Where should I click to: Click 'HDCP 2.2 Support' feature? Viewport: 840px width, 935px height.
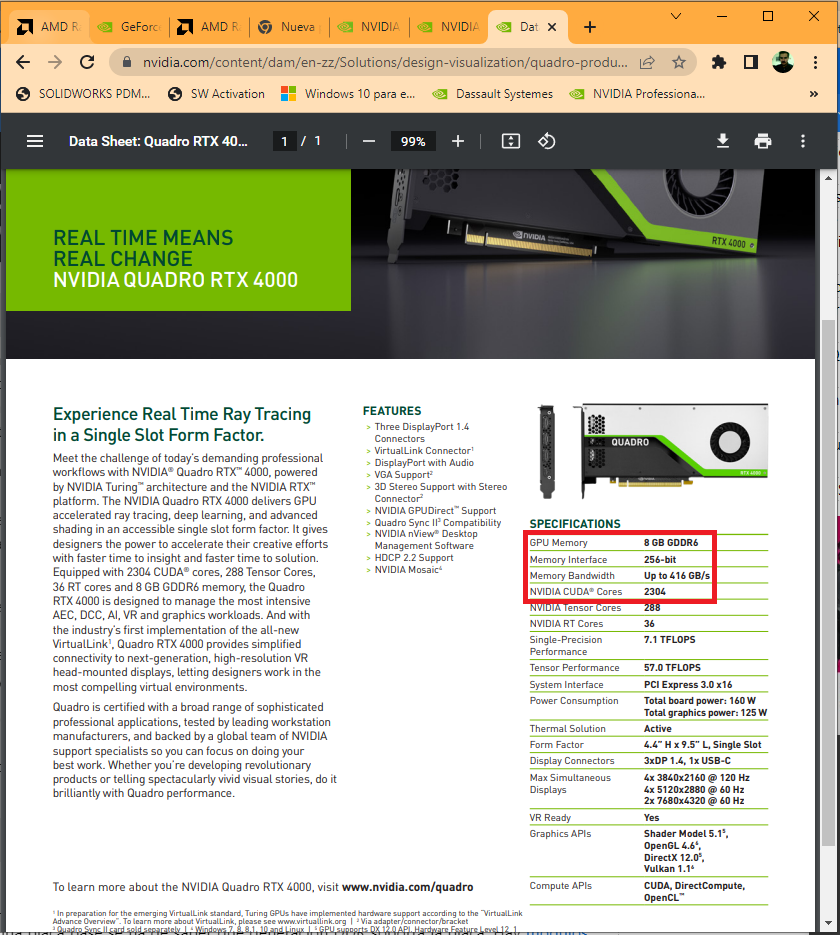[x=414, y=558]
